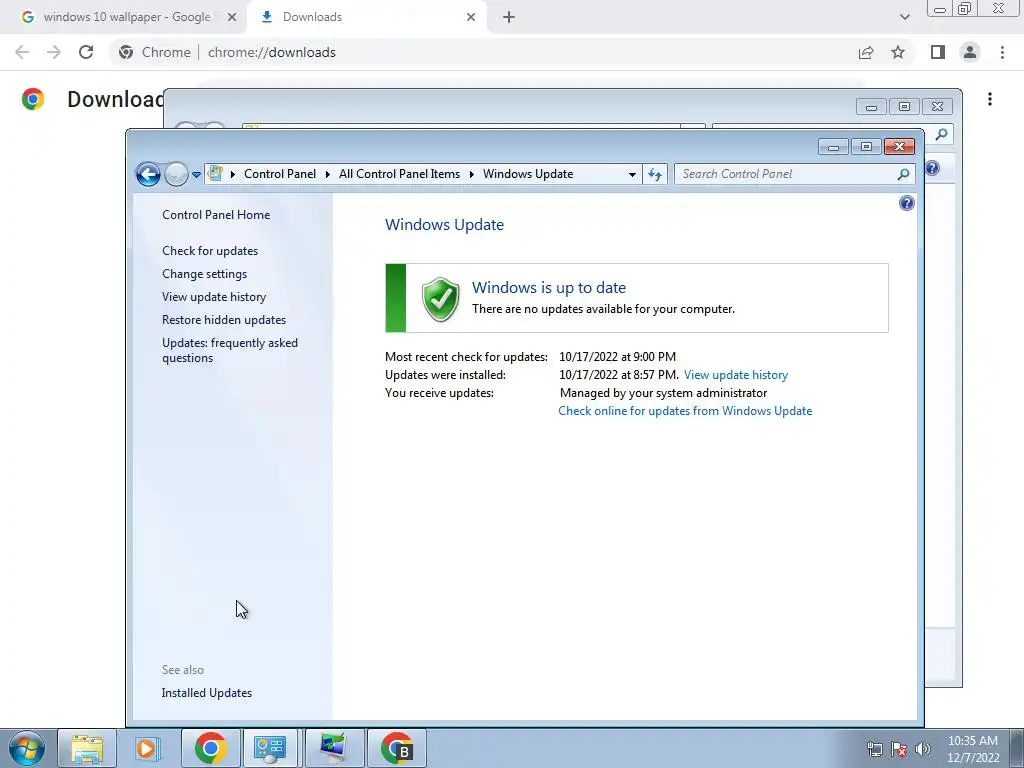1024x768 pixels.
Task: Click the network tray icon
Action: [x=874, y=749]
